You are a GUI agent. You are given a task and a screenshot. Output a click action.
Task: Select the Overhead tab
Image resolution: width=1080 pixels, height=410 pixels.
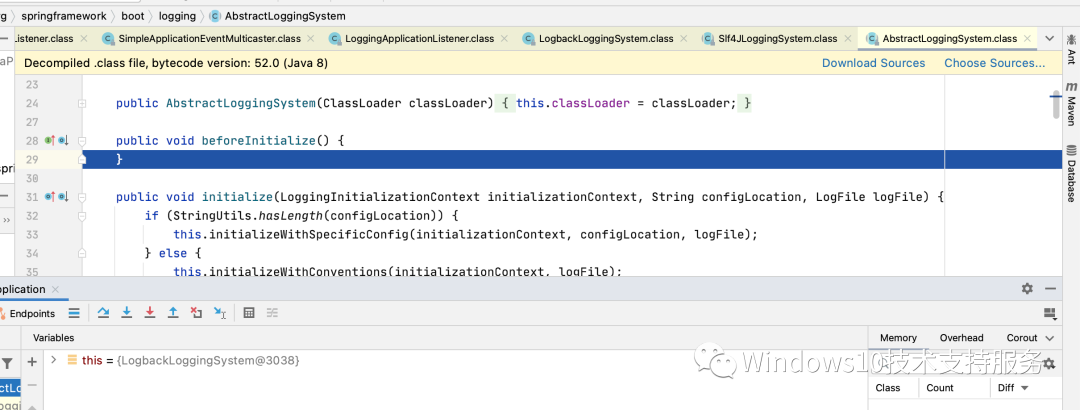[x=962, y=338]
